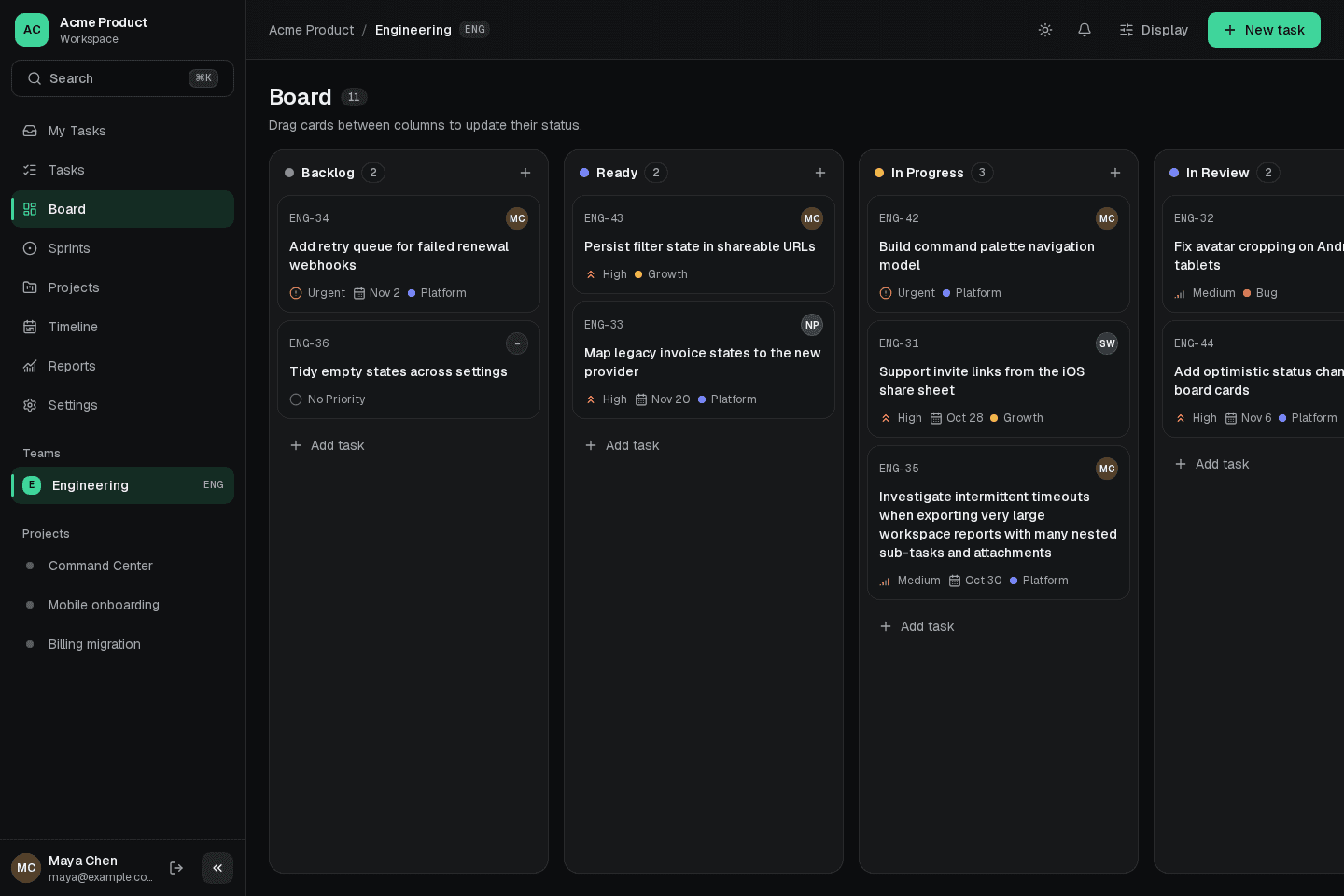
Task: Select the Engineering team
Action: coord(122,485)
